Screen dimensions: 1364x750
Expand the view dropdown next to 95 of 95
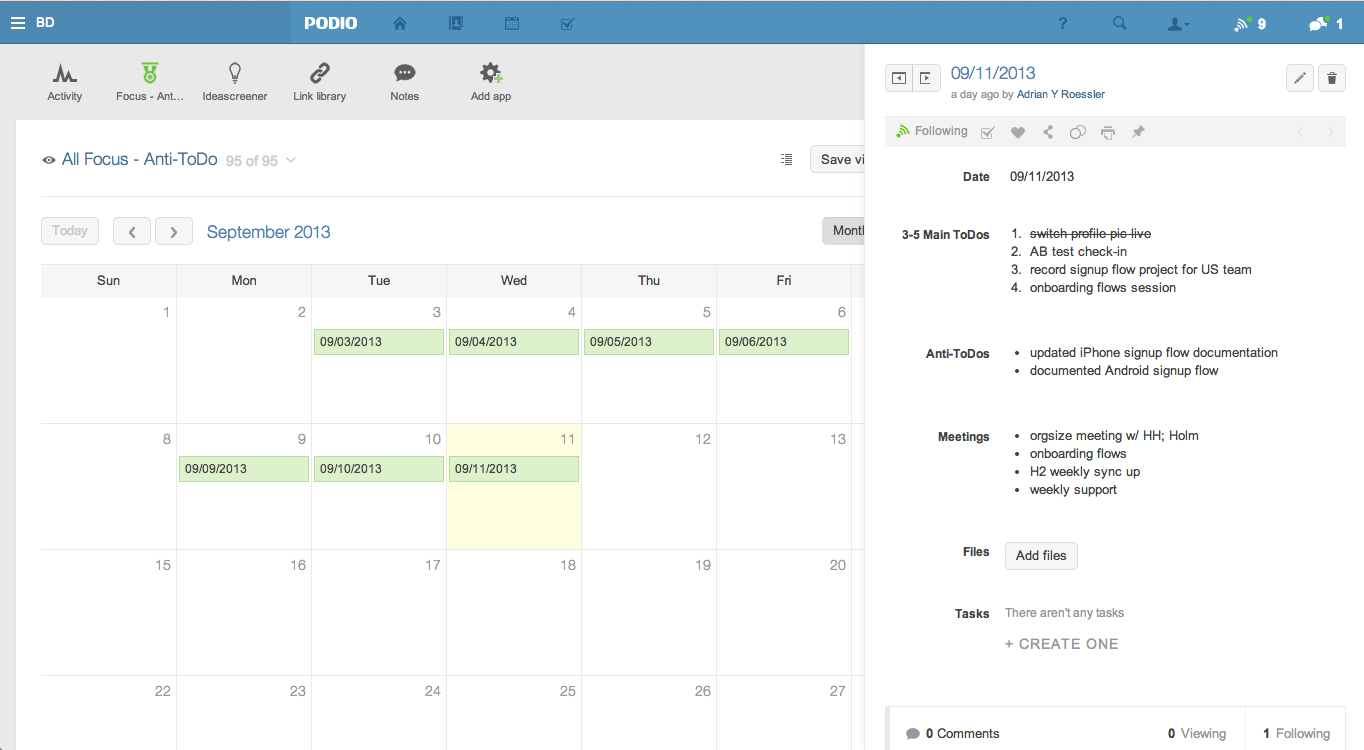tap(291, 160)
